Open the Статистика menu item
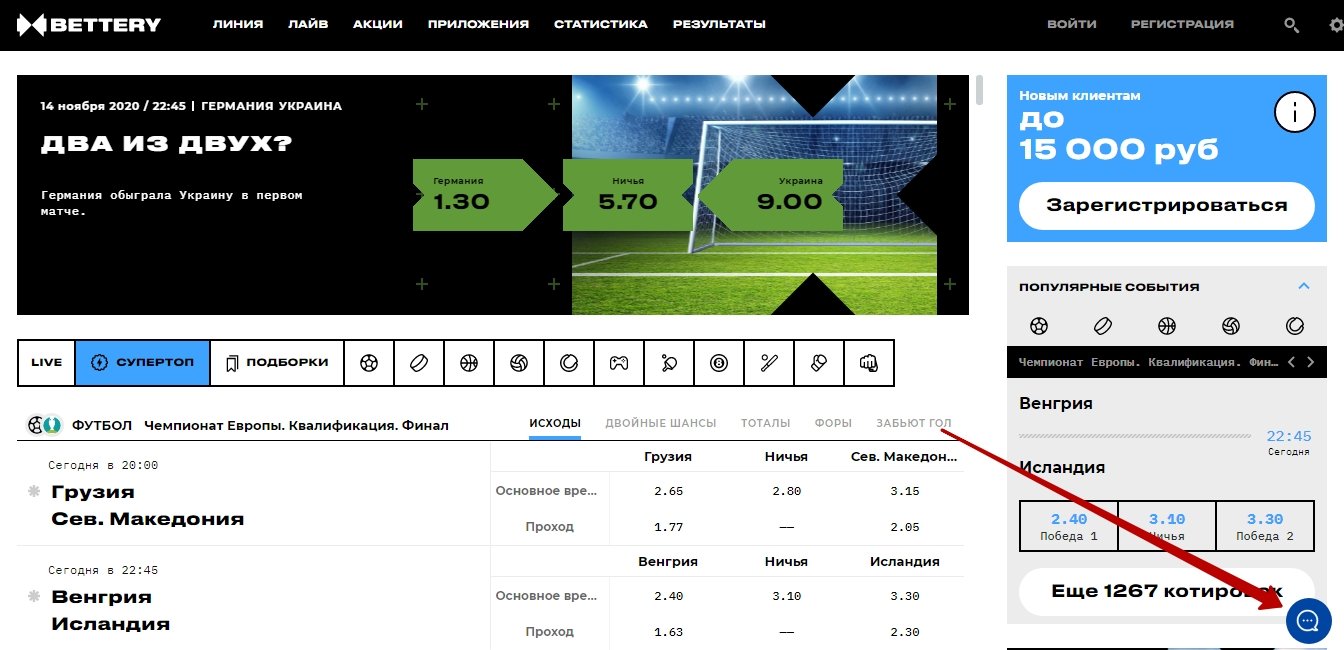 600,24
